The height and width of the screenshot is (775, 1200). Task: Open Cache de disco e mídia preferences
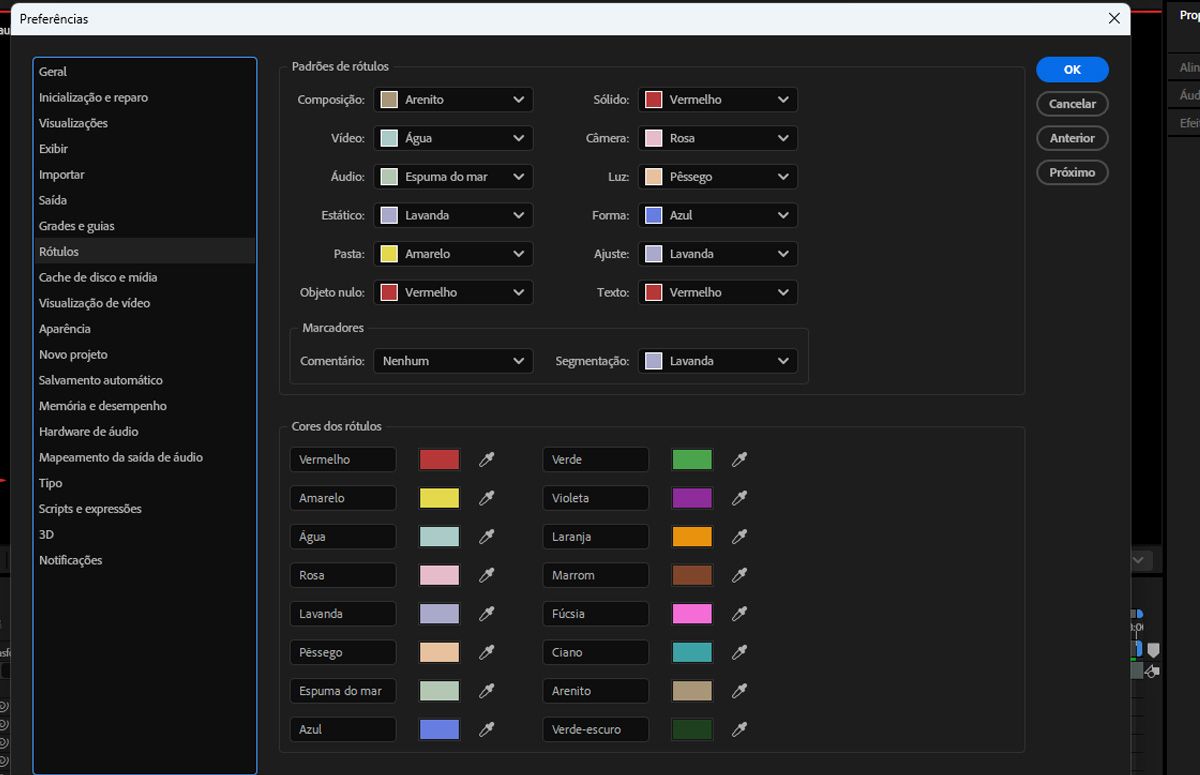[x=145, y=277]
